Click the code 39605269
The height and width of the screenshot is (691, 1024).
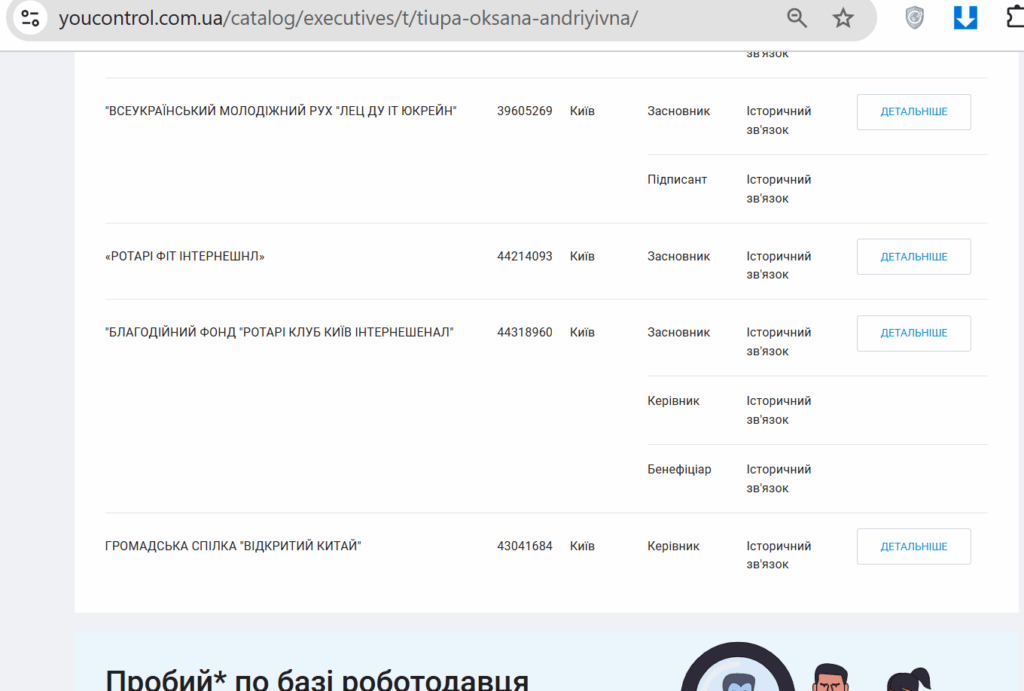point(524,111)
